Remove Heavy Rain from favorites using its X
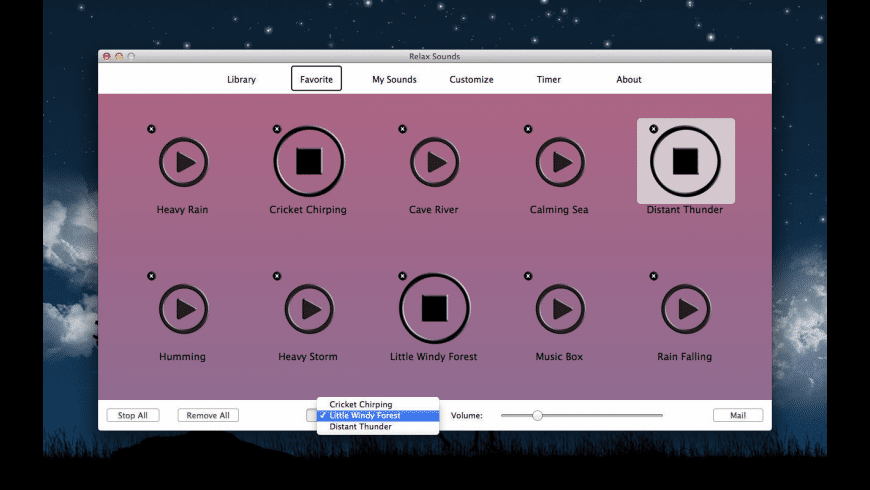This screenshot has height=490, width=870. (x=152, y=129)
